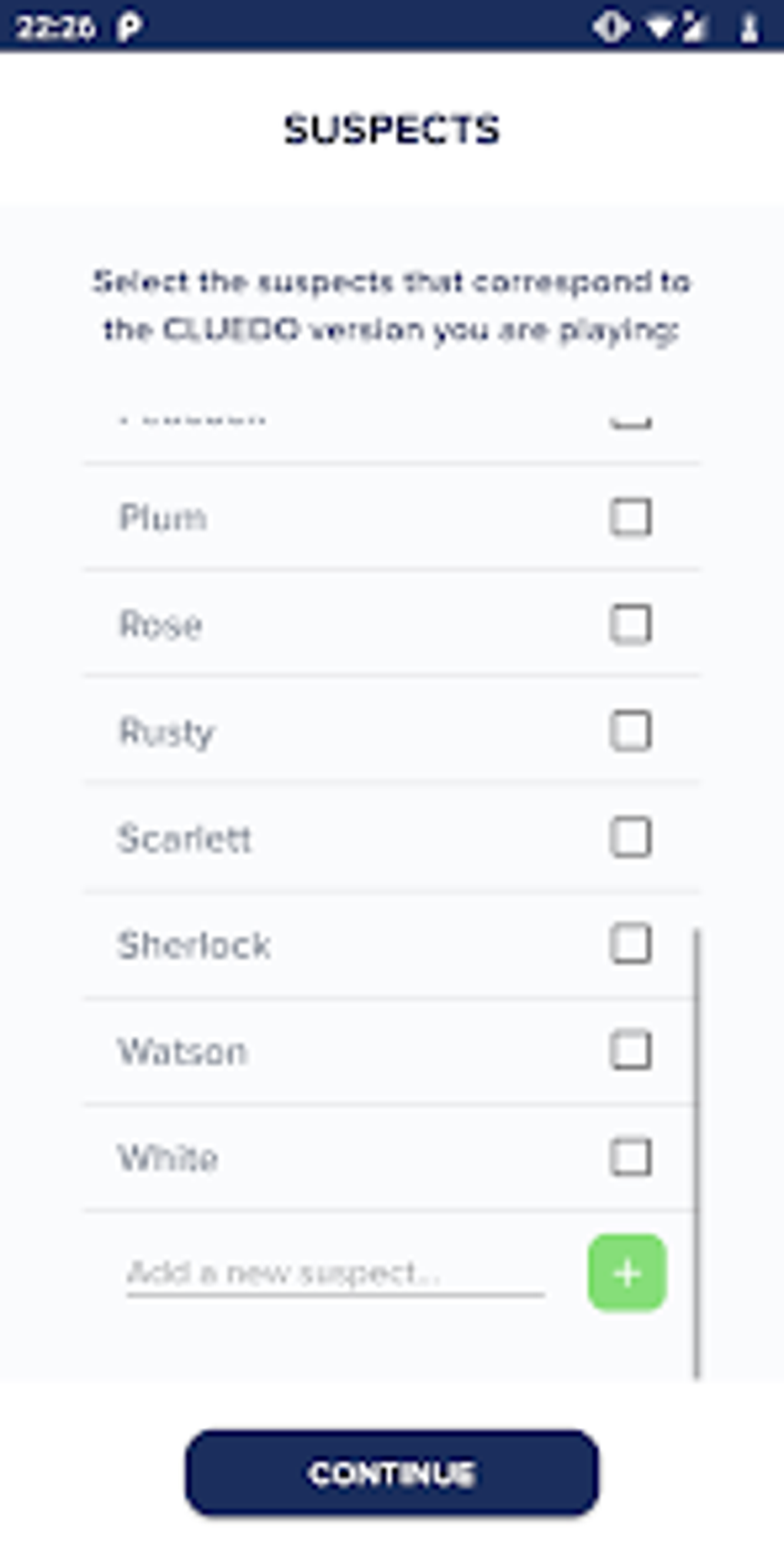This screenshot has width=784, height=1568.
Task: Tap the Watson suspect name
Action: coord(183,1051)
